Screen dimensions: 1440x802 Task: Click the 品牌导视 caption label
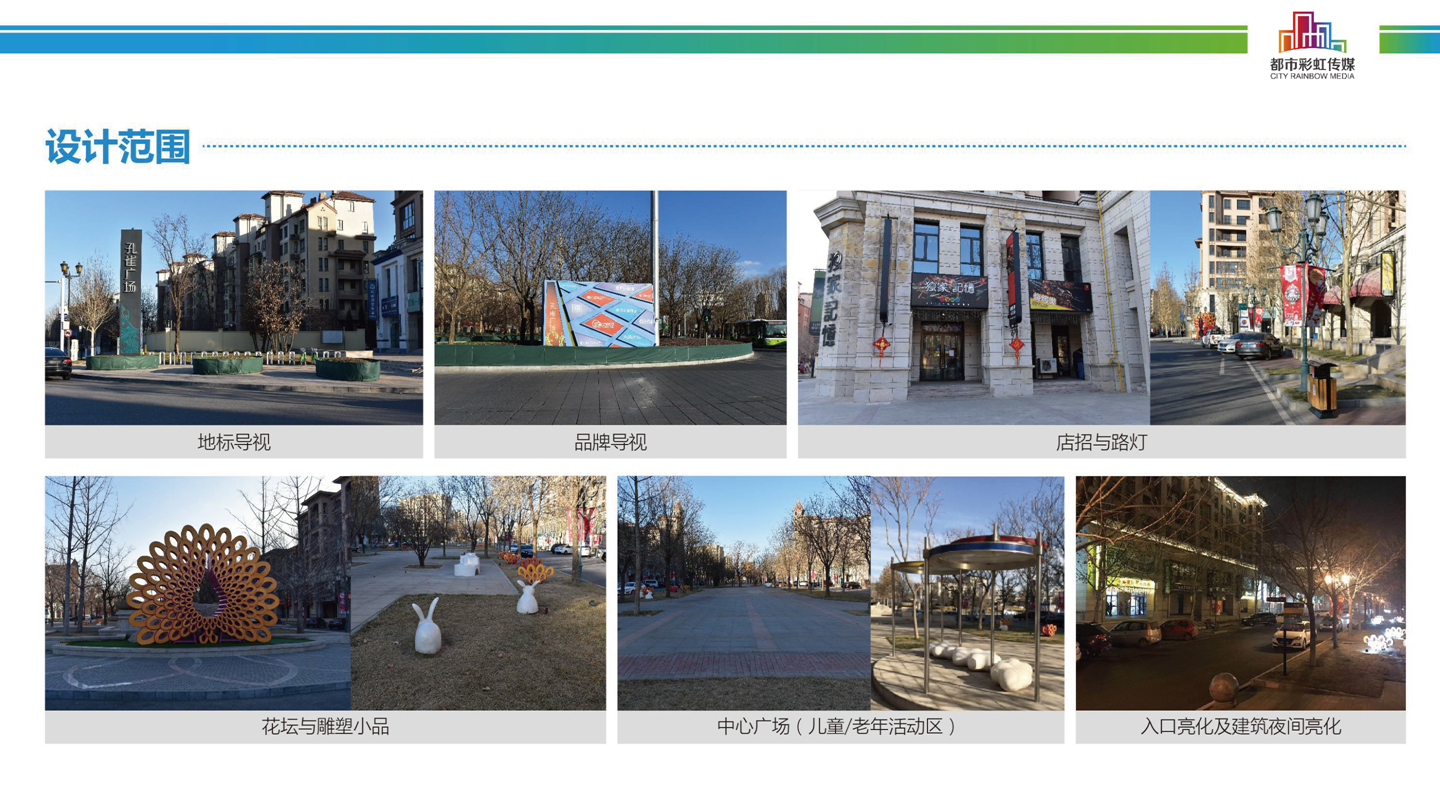610,442
